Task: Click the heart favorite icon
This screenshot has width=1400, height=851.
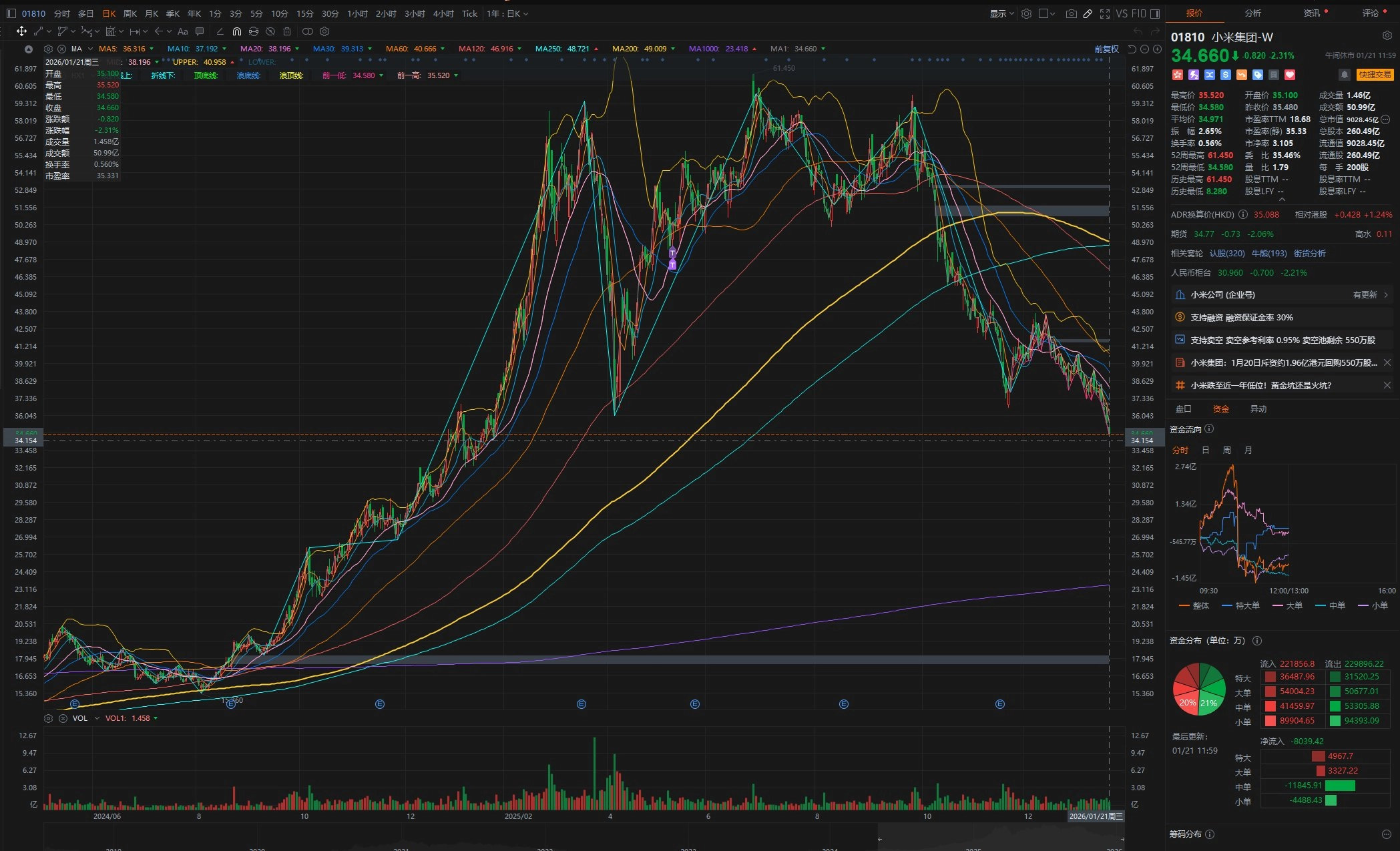Action: click(x=1290, y=75)
